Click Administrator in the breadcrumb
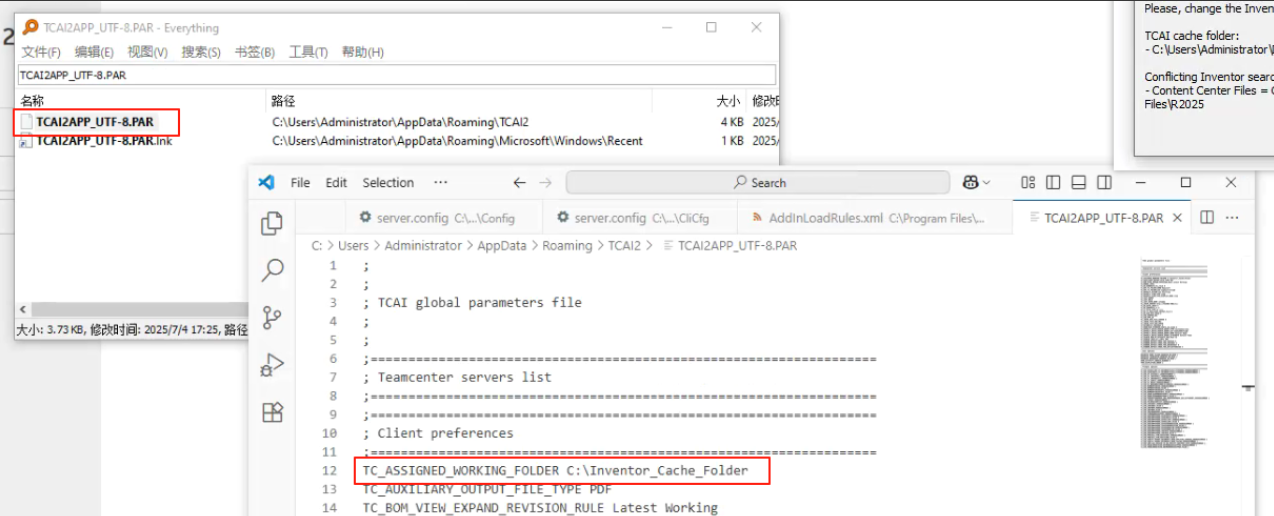The width and height of the screenshot is (1274, 516). pyautogui.click(x=423, y=245)
